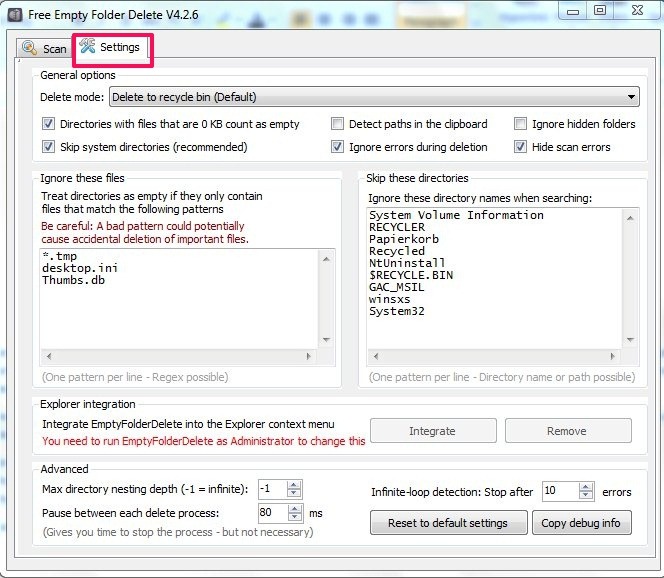The image size is (664, 578).
Task: Click up arrow of ignore files vertical scrollbar
Action: (x=326, y=259)
